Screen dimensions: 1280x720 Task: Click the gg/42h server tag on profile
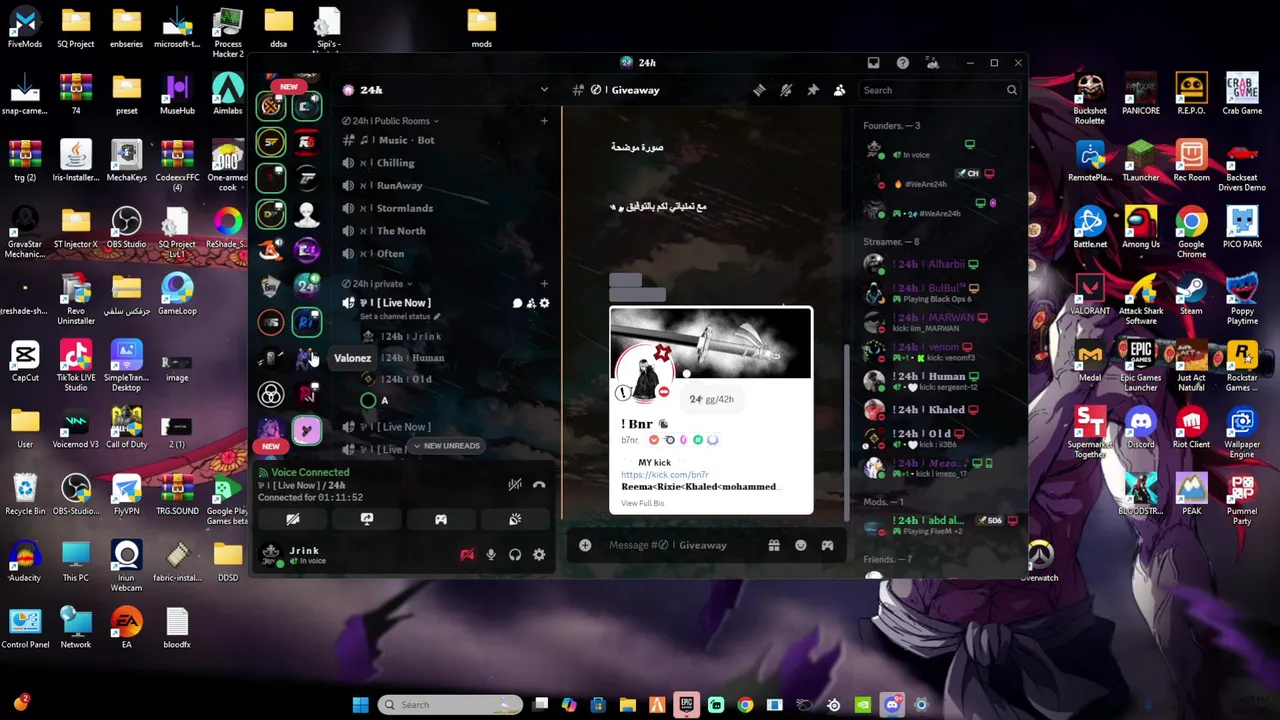pyautogui.click(x=711, y=399)
